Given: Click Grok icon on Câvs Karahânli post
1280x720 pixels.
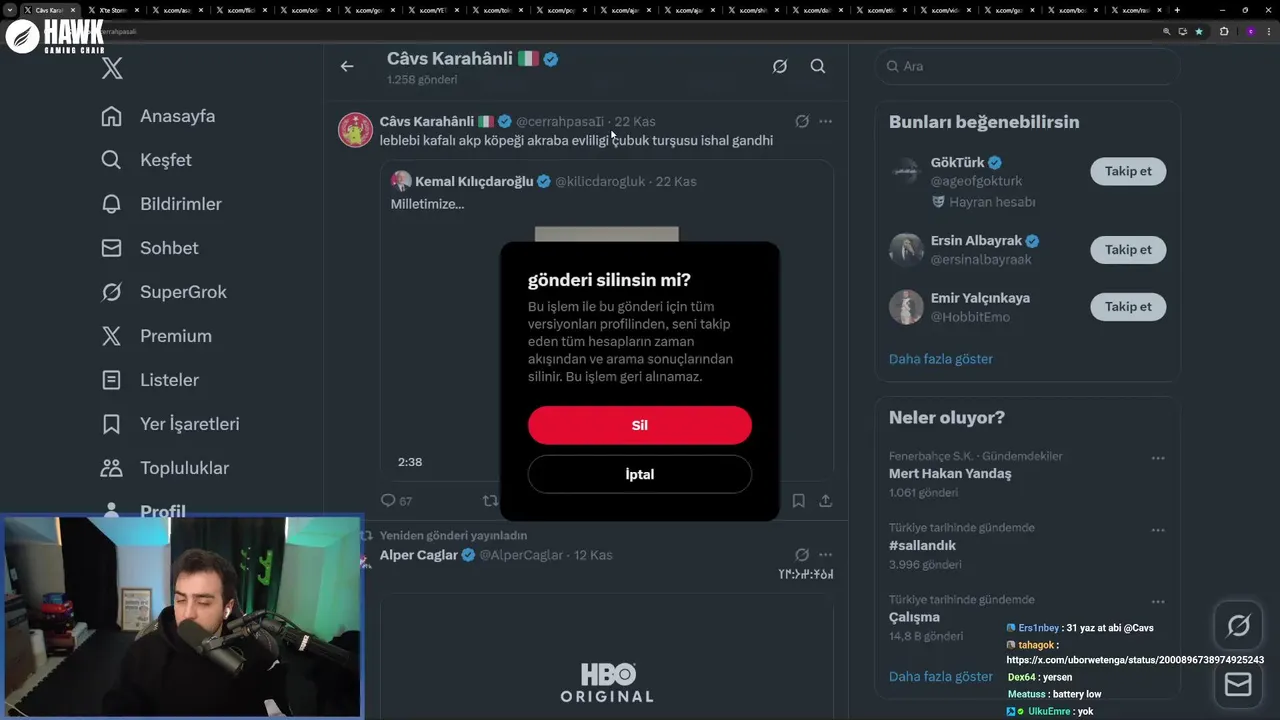Looking at the screenshot, I should (x=802, y=121).
